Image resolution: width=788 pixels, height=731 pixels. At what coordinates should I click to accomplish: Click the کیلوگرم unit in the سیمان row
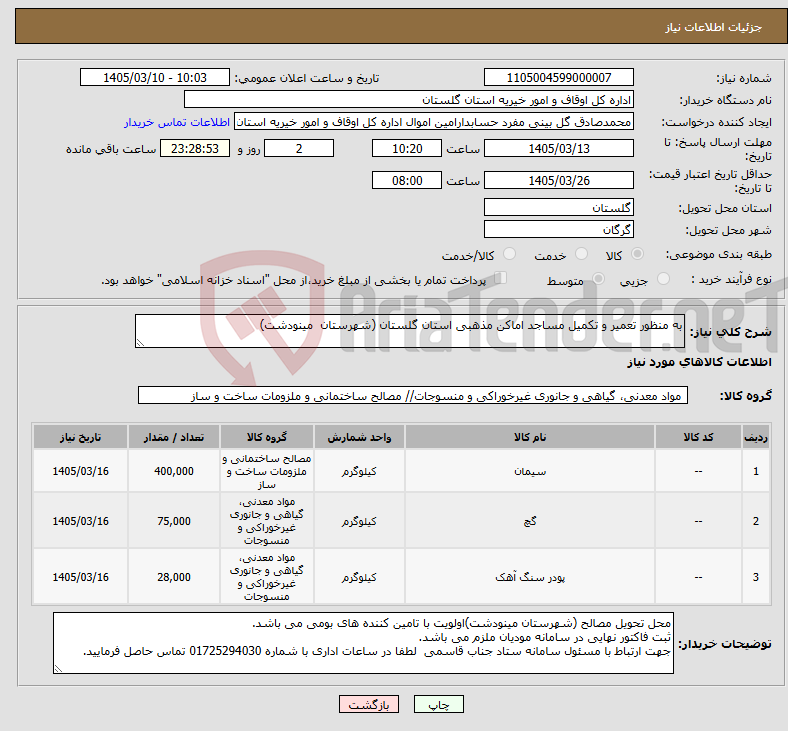pyautogui.click(x=359, y=471)
